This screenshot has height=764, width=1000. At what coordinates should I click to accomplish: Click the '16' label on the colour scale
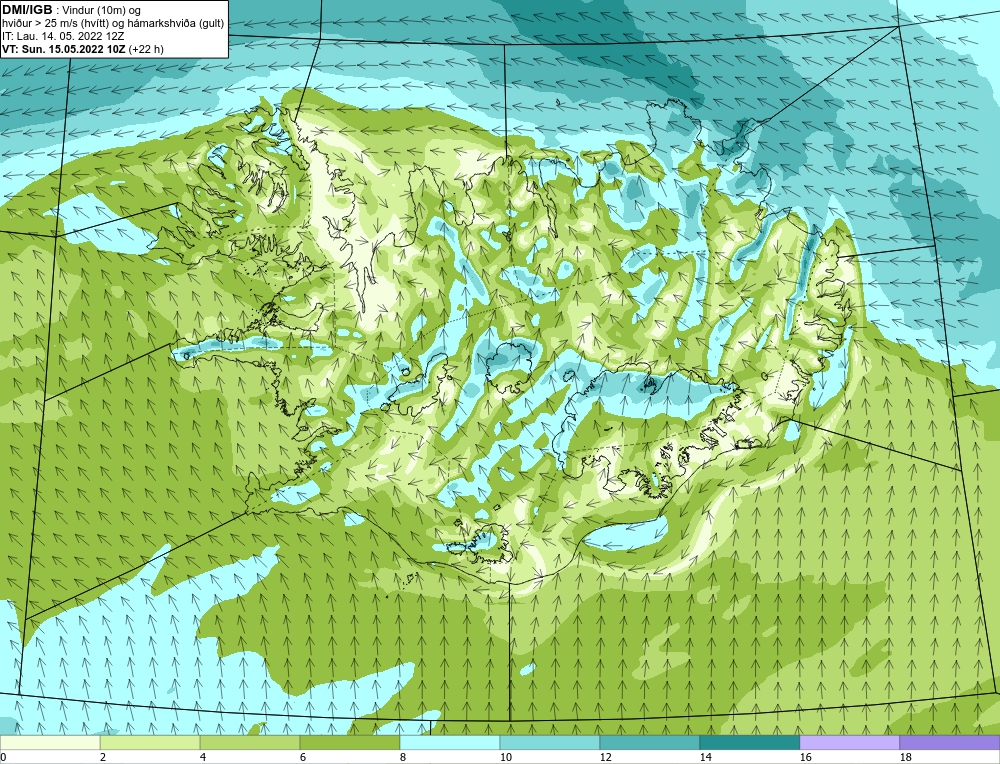(x=805, y=757)
